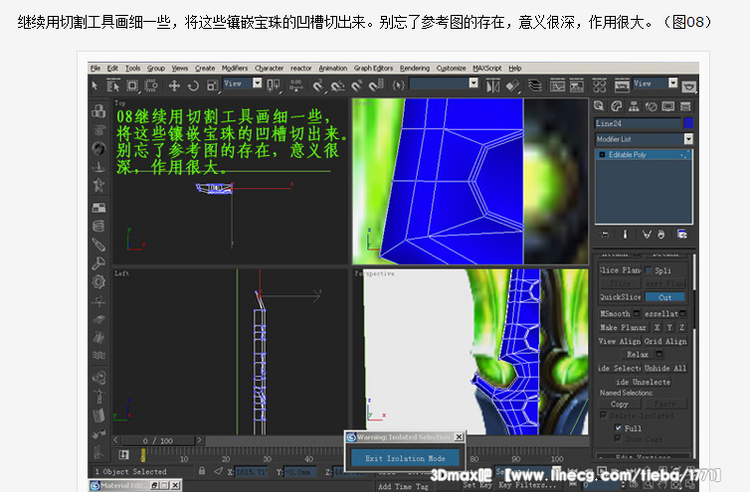The height and width of the screenshot is (492, 750).
Task: Toggle the Split checkbox
Action: [648, 271]
